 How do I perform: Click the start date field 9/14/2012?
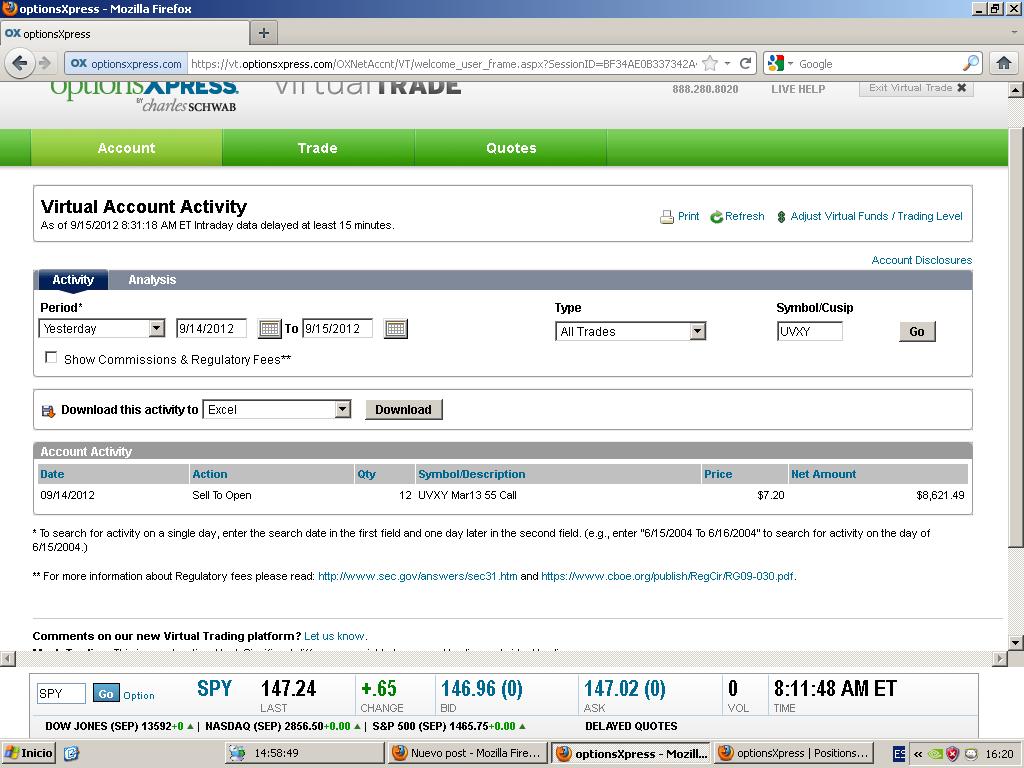pos(212,328)
